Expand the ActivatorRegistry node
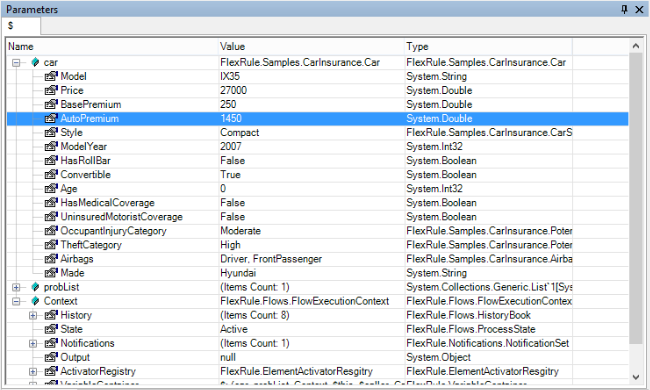650x390 pixels. (x=33, y=372)
